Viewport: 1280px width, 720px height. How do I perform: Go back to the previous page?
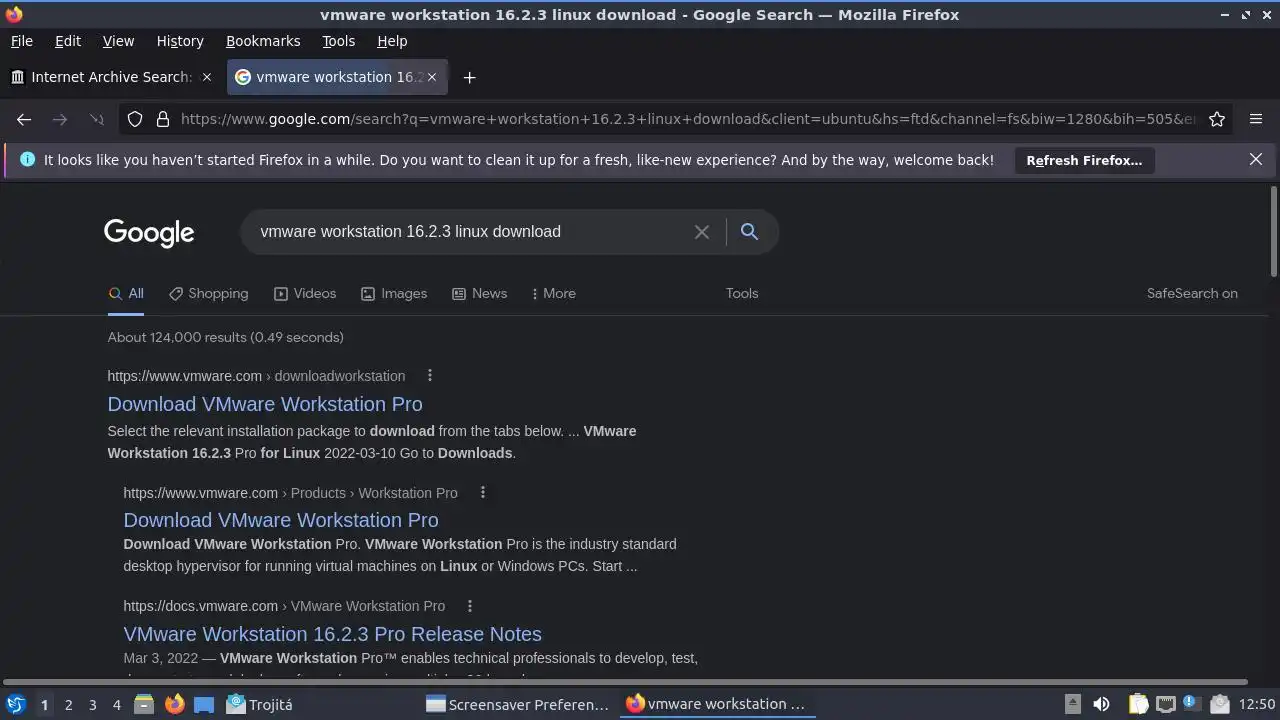tap(24, 119)
